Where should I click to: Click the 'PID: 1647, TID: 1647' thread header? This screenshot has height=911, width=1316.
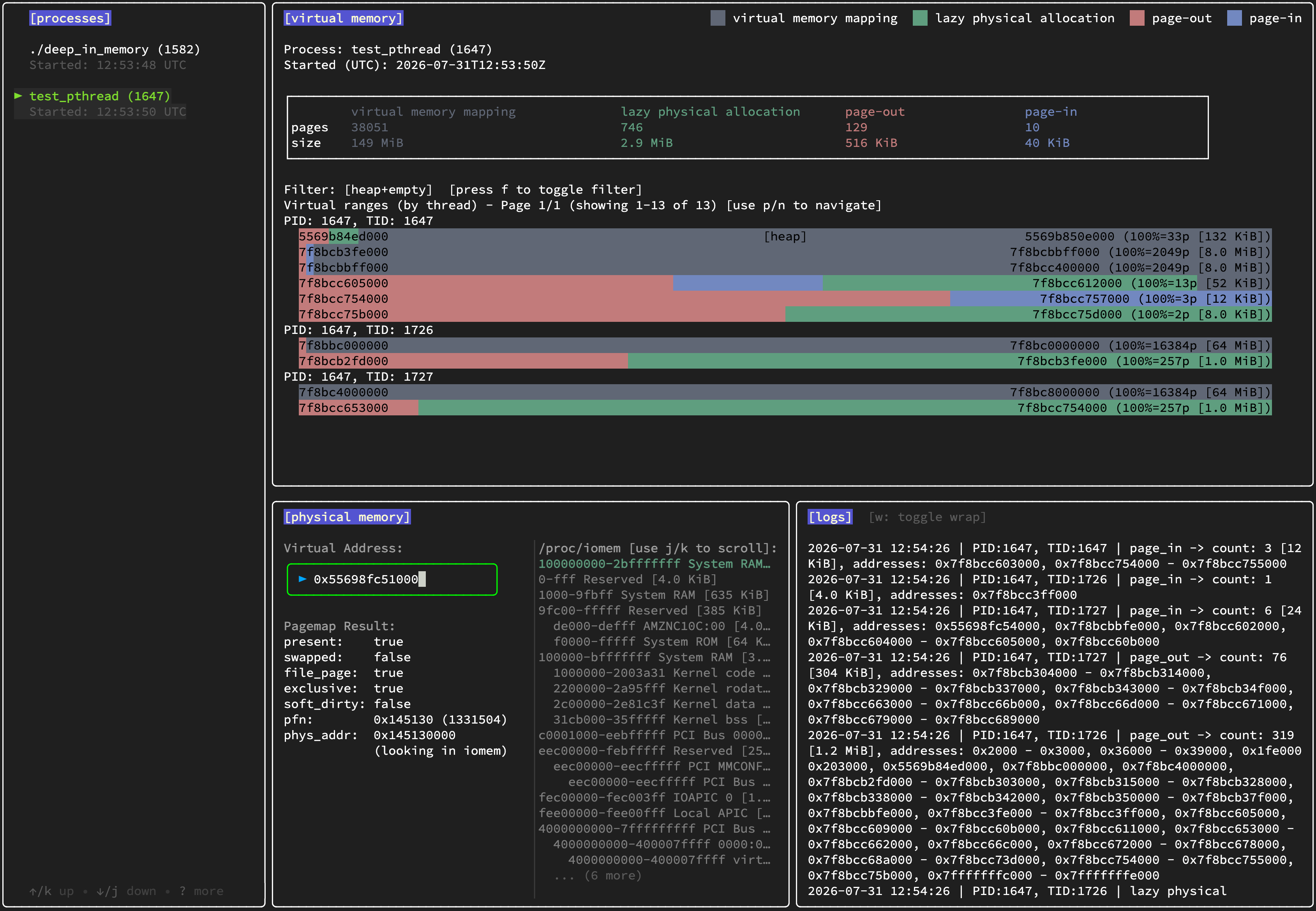click(358, 221)
